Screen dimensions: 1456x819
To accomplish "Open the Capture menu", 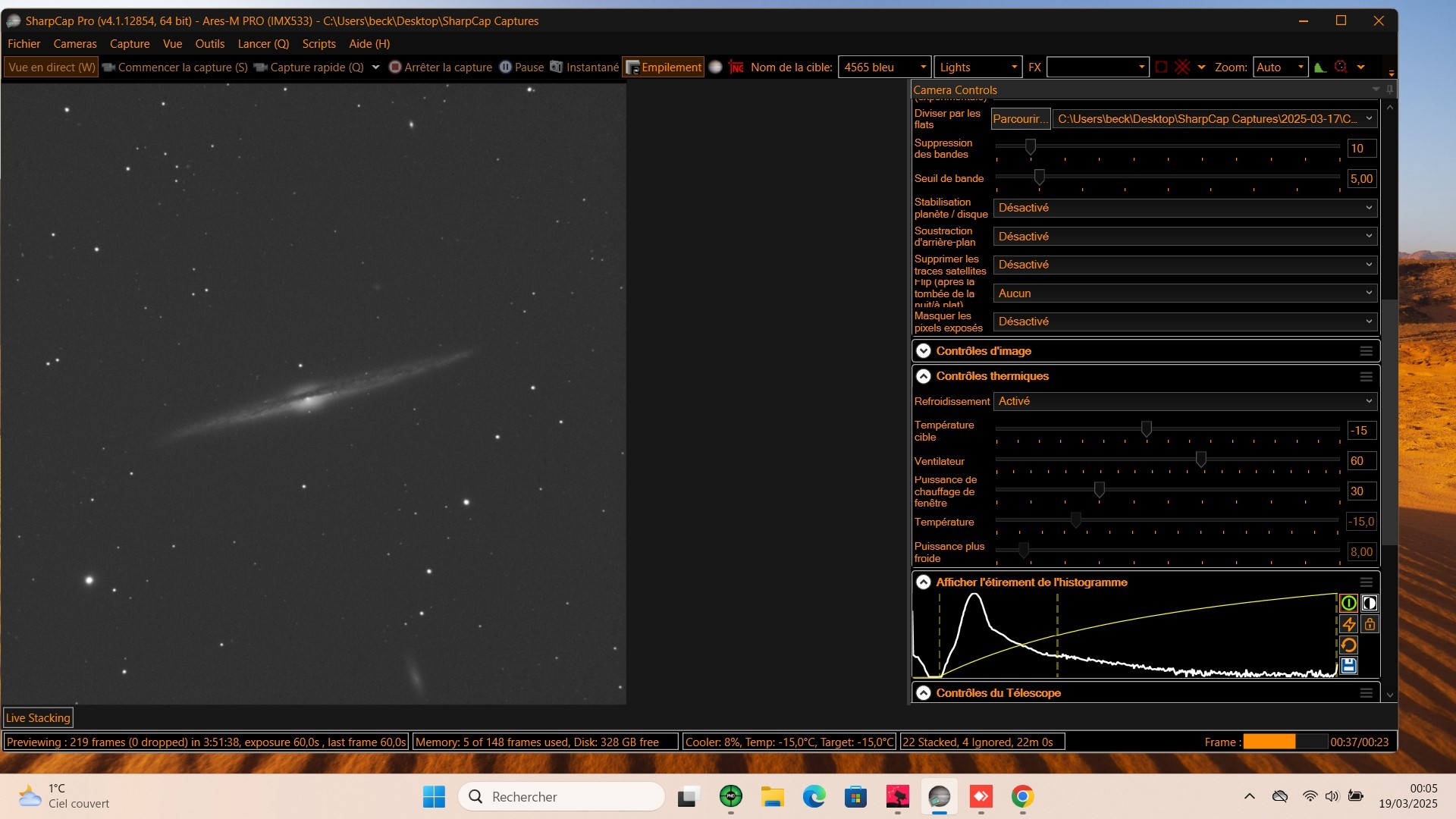I will (130, 43).
